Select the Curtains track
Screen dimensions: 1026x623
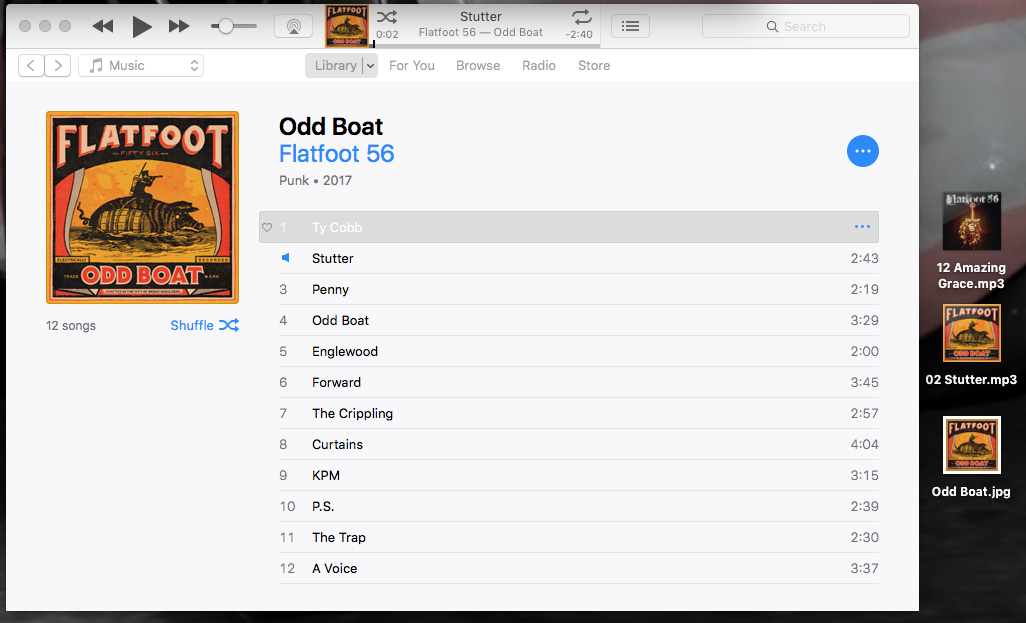point(578,444)
